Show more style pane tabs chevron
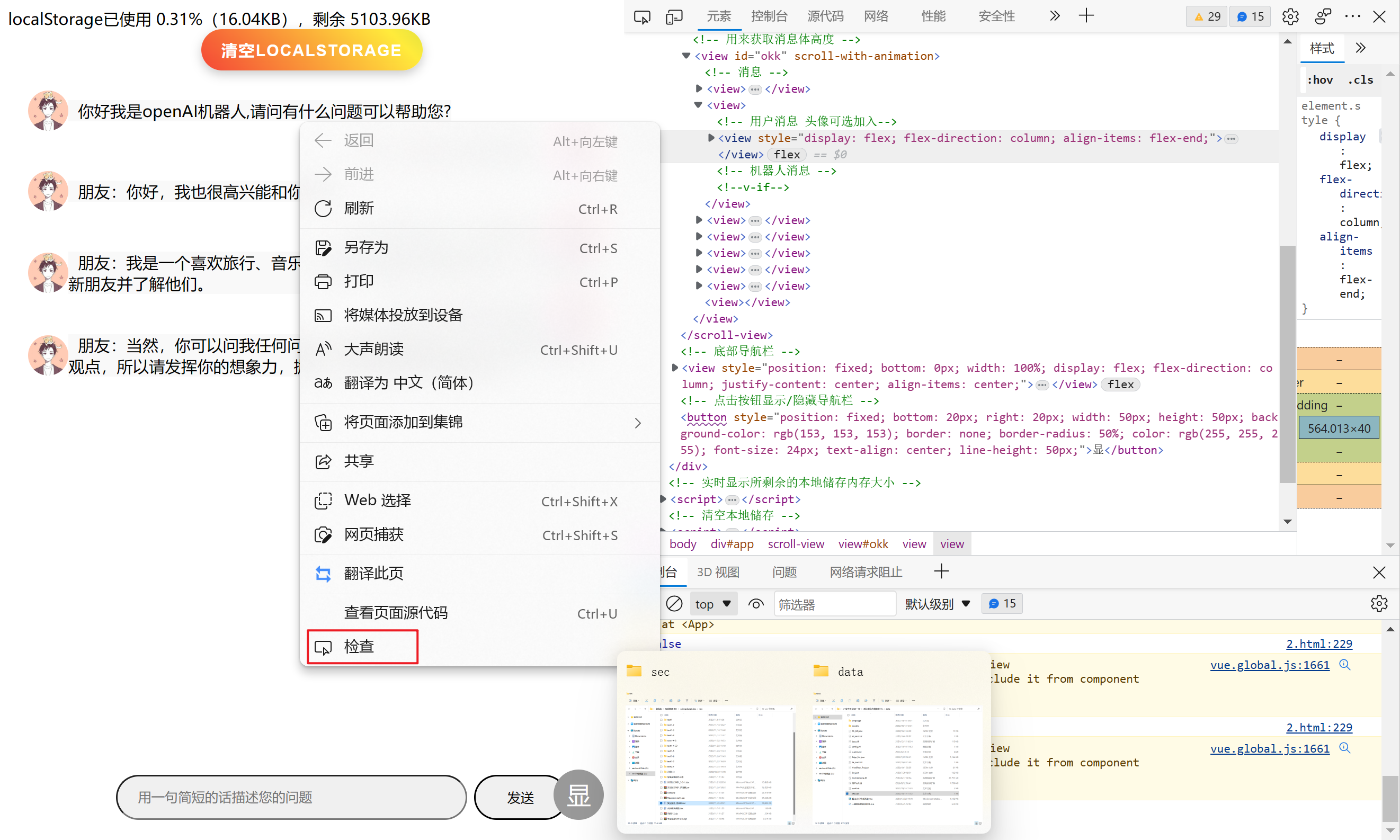The image size is (1400, 840). pos(1360,48)
